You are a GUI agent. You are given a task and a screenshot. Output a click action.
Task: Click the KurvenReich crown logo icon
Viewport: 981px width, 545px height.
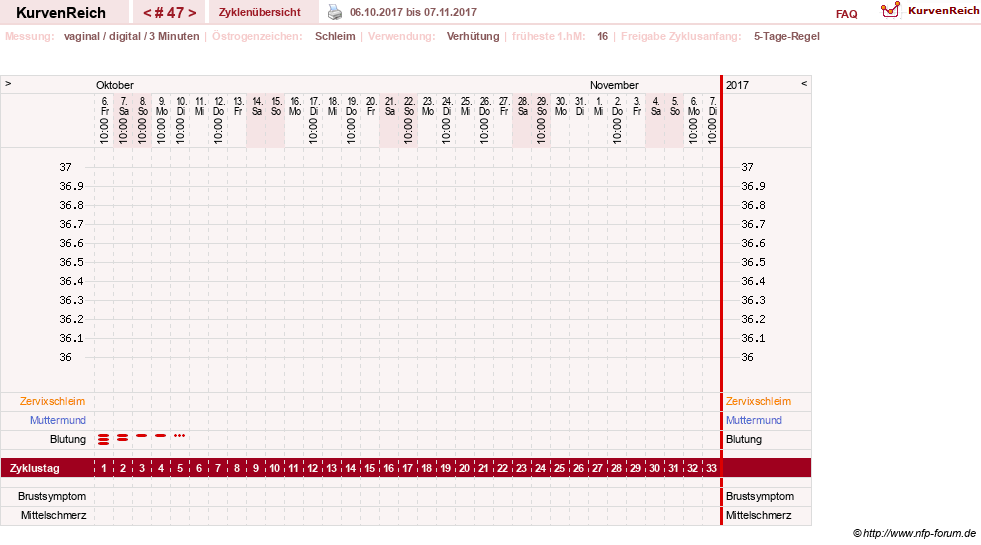890,10
